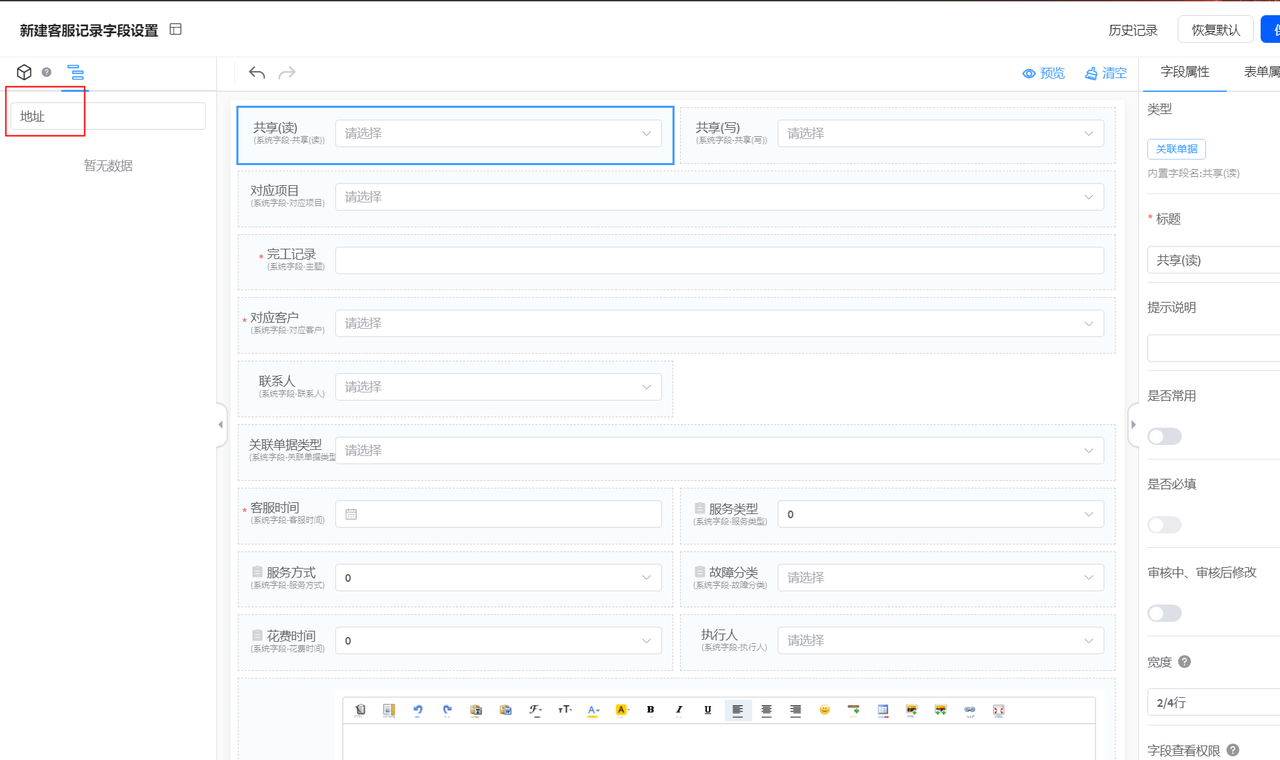Screen dimensions: 1280x760
Task: Collapse the right panel with the arrow handle
Action: pyautogui.click(x=1133, y=425)
